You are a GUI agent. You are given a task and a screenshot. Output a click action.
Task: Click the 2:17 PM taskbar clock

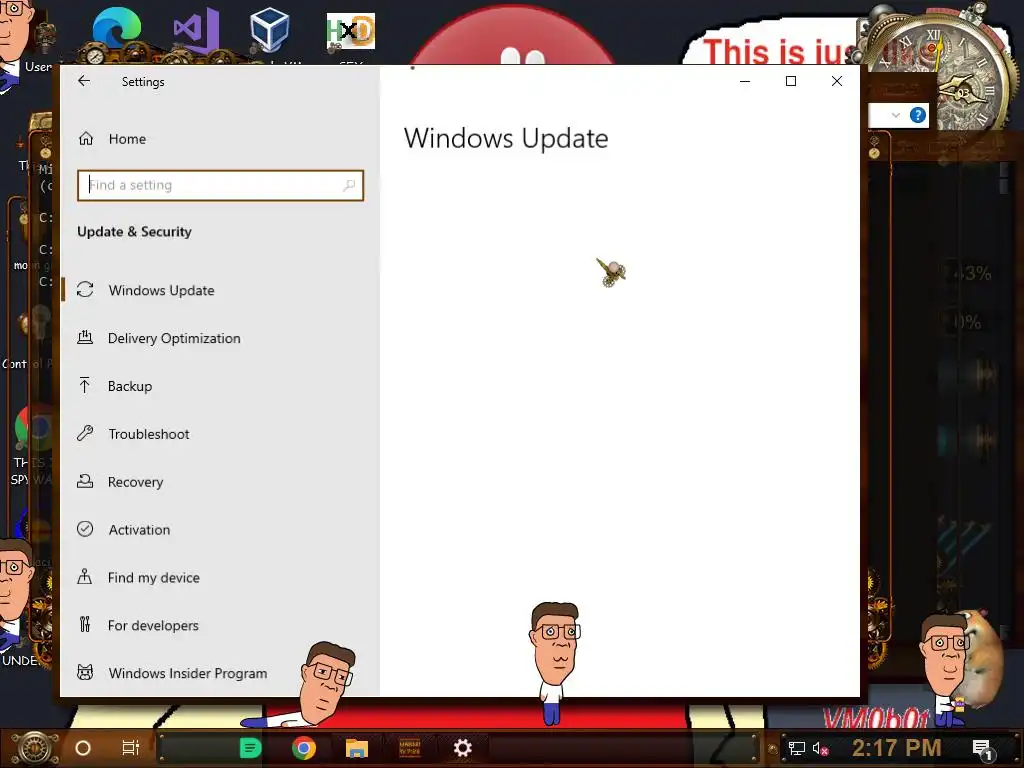tap(897, 748)
